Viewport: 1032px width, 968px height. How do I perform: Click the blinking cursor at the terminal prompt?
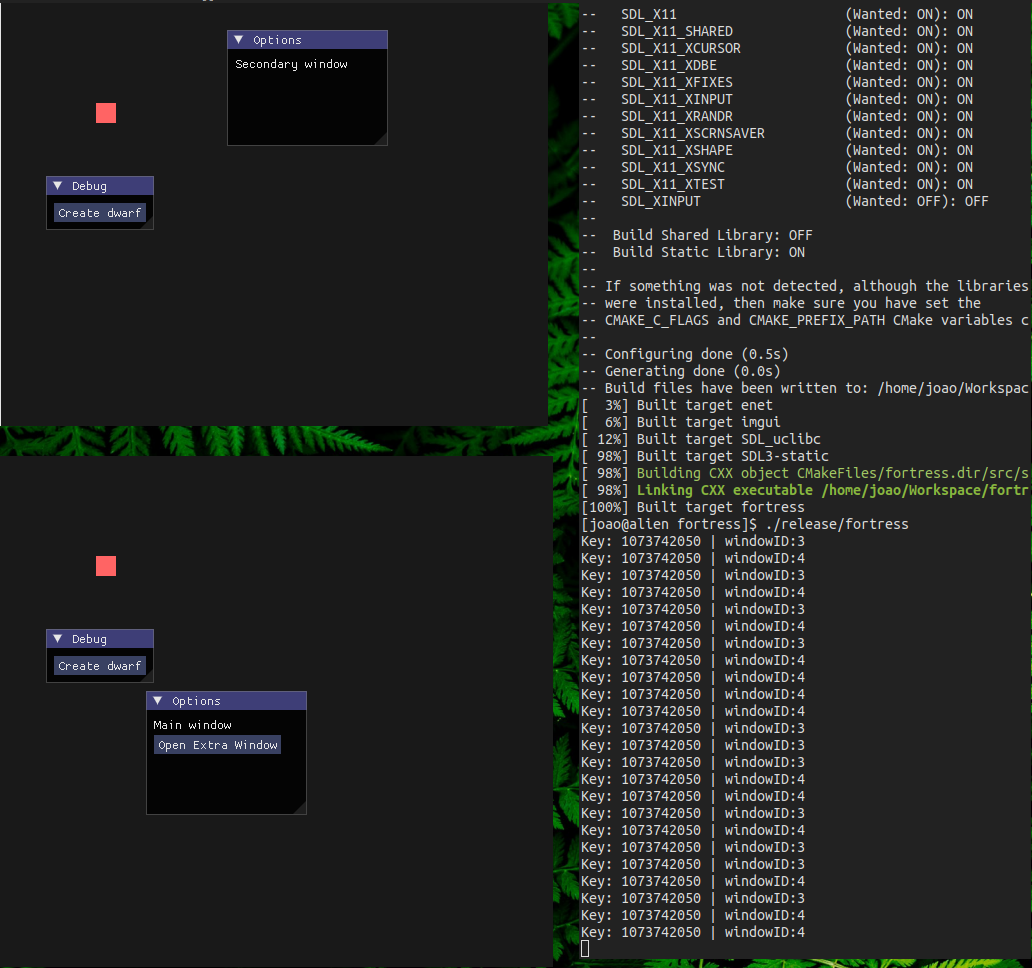(584, 947)
